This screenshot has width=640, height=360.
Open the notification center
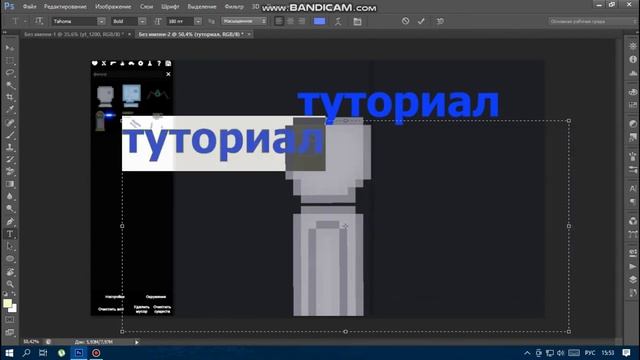pos(627,353)
